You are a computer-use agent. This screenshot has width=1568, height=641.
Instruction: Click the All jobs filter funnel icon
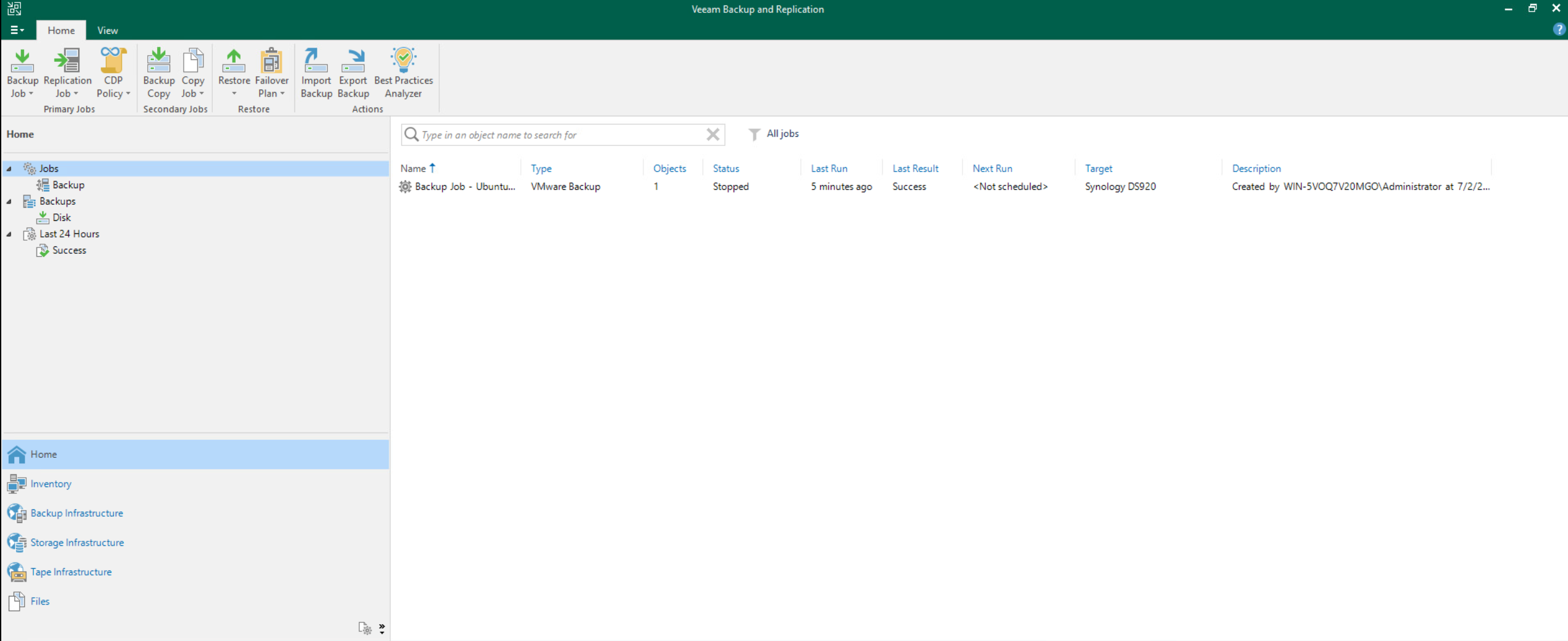tap(754, 134)
